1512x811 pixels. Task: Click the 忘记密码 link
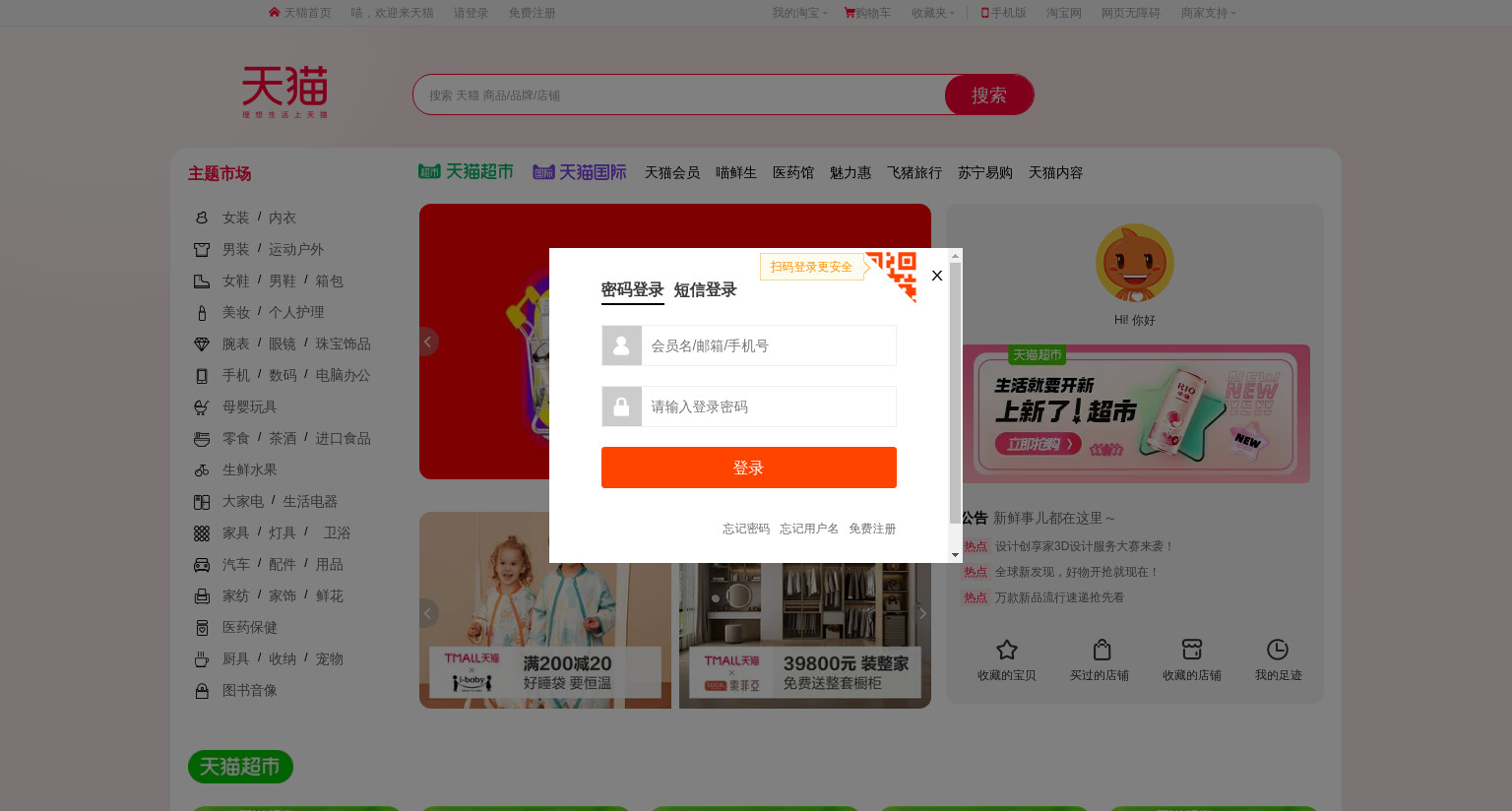746,529
